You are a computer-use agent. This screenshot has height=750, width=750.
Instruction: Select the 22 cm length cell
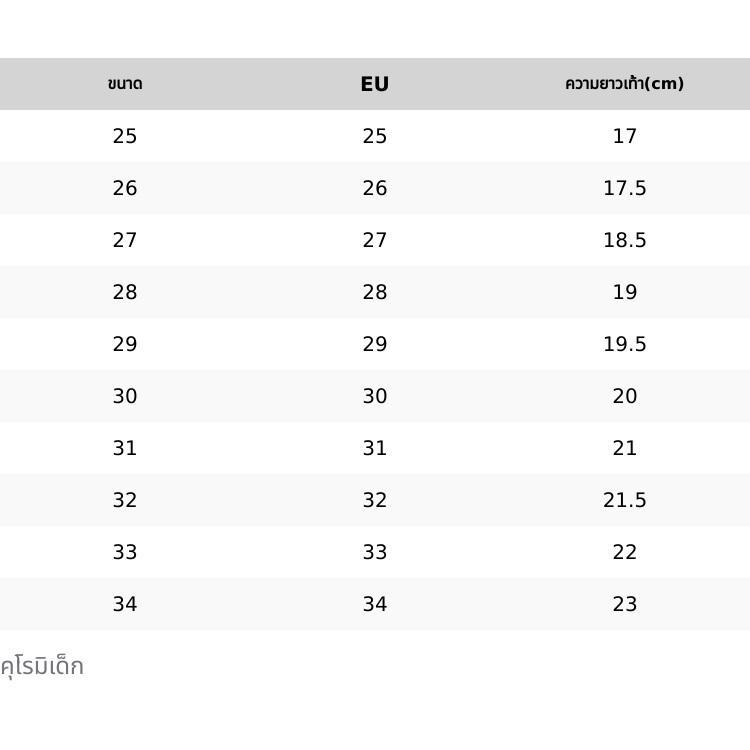click(624, 552)
